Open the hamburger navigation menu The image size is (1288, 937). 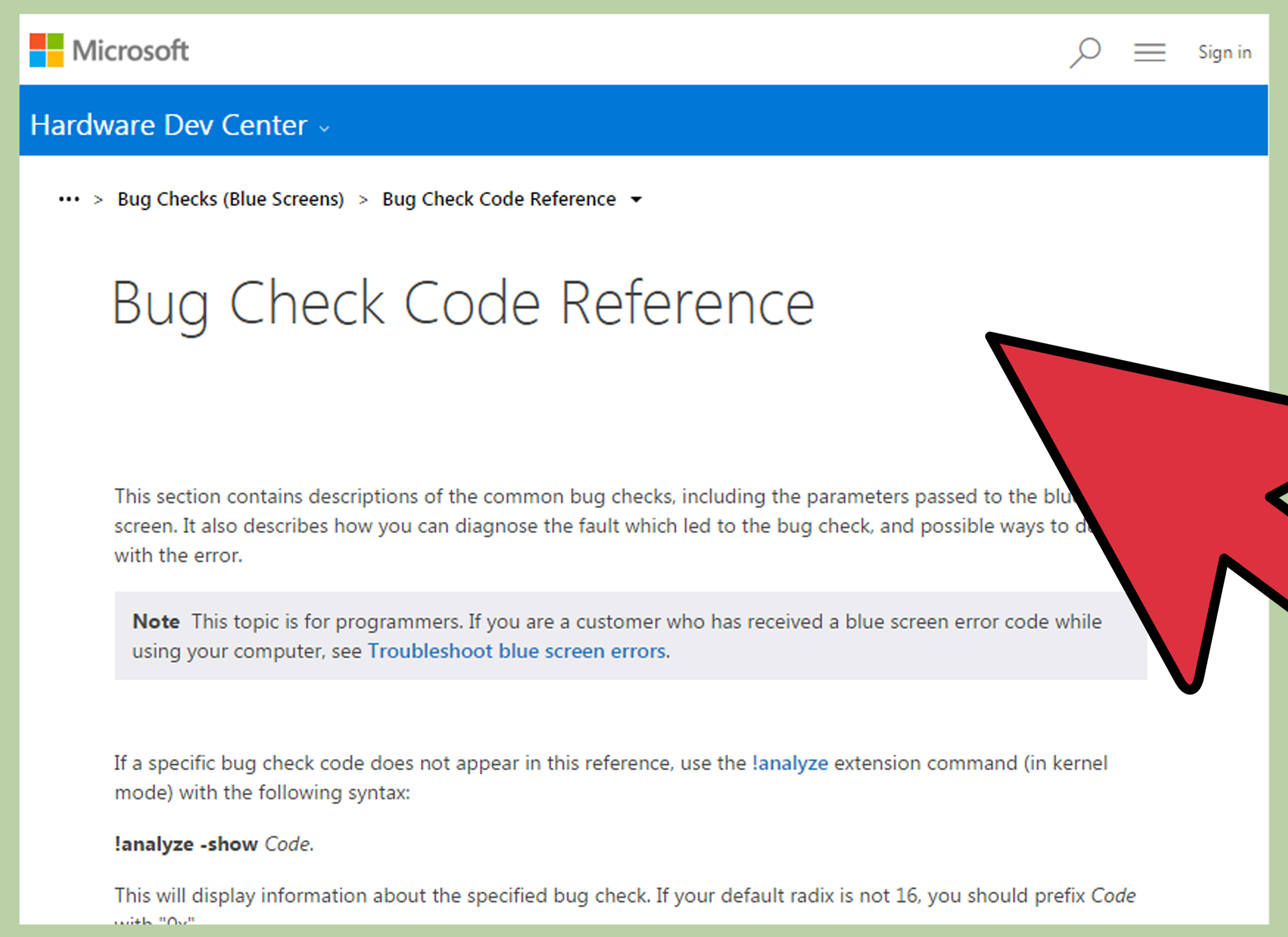1149,52
